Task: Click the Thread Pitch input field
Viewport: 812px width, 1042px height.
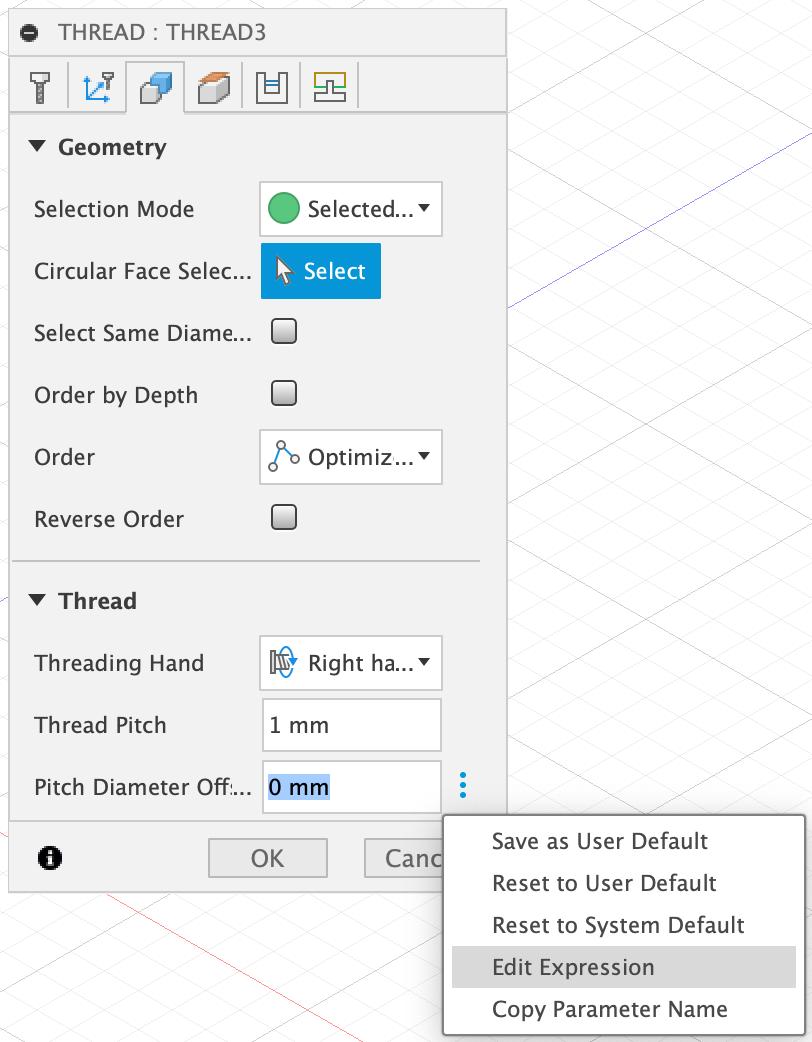Action: click(352, 725)
